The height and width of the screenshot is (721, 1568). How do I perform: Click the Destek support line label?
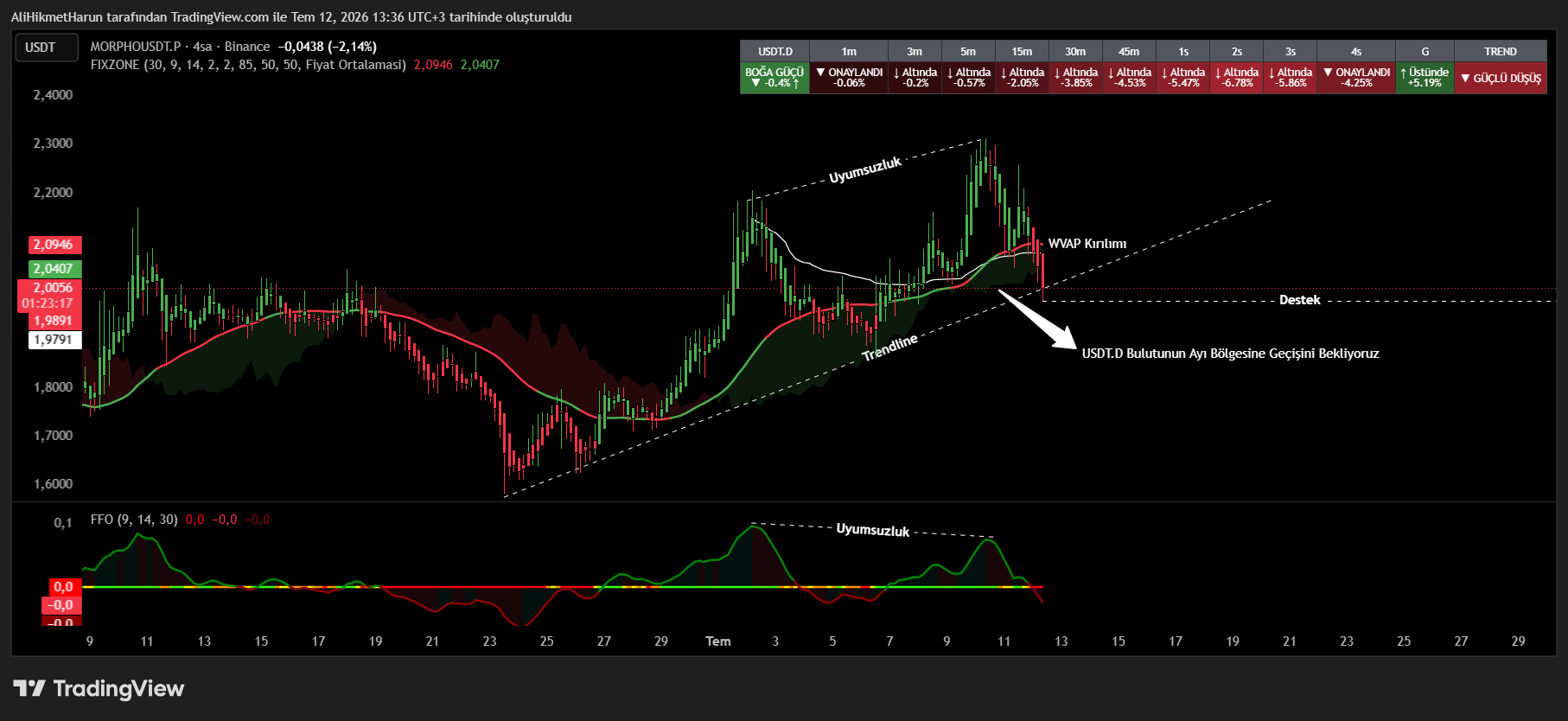click(x=1299, y=300)
